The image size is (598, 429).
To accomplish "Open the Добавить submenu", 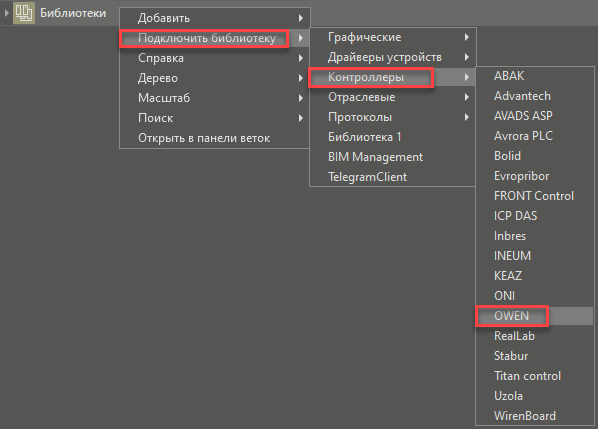I will pos(214,18).
